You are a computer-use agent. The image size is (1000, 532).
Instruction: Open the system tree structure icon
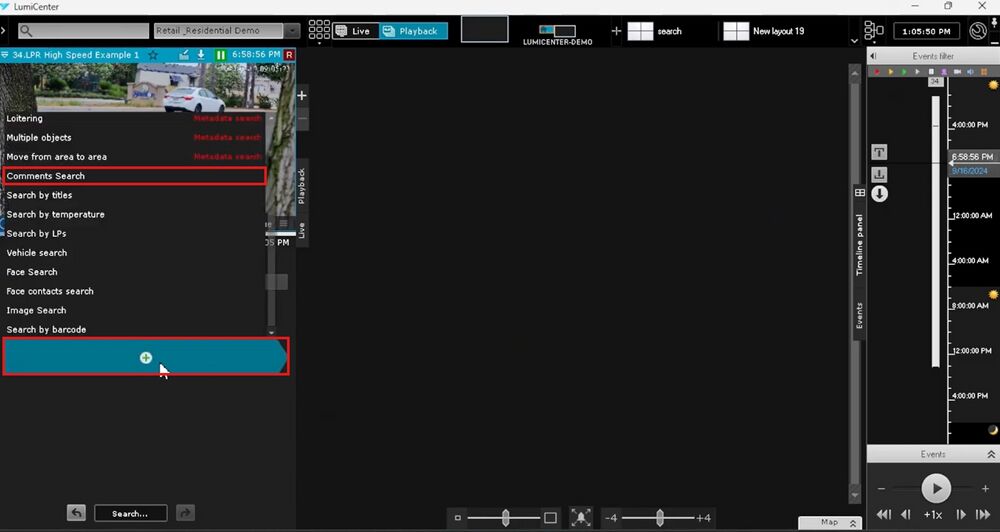(x=873, y=31)
